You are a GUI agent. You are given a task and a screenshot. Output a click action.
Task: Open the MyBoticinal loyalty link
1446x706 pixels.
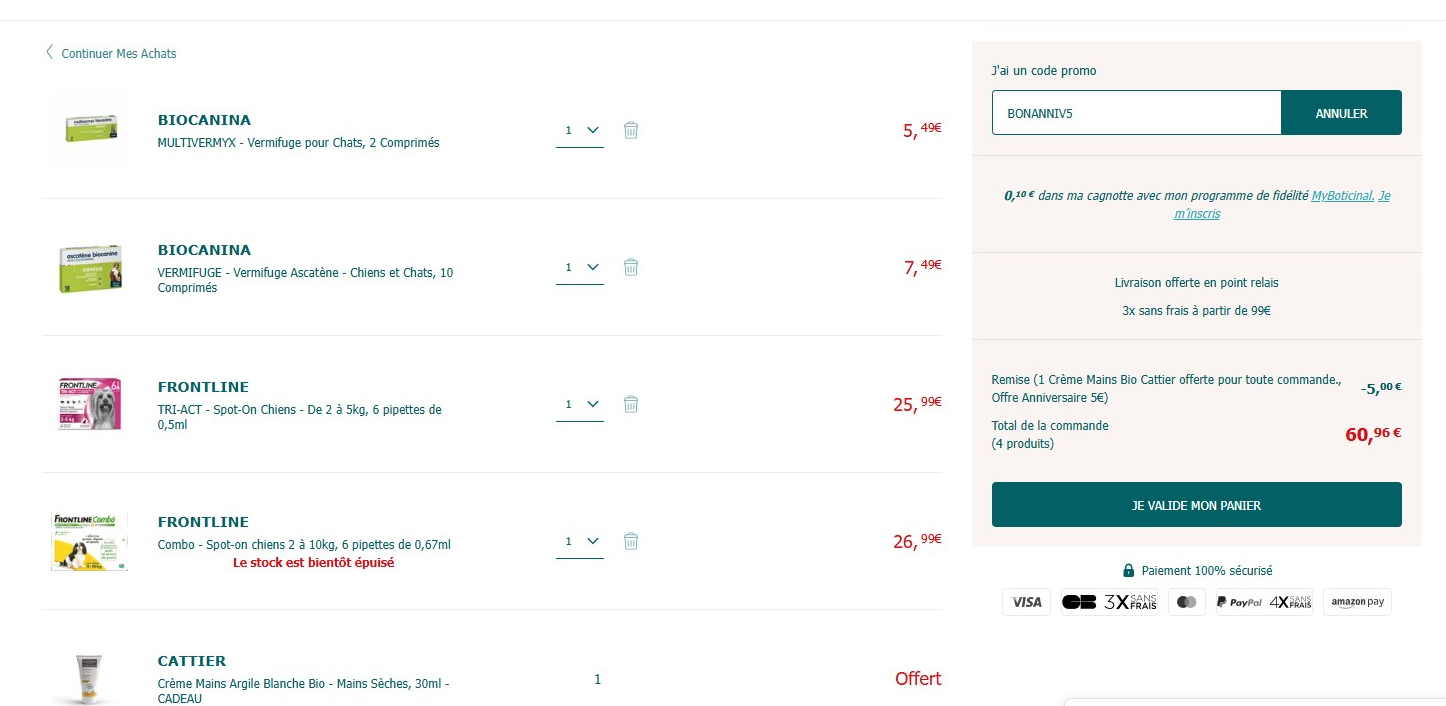click(1342, 196)
